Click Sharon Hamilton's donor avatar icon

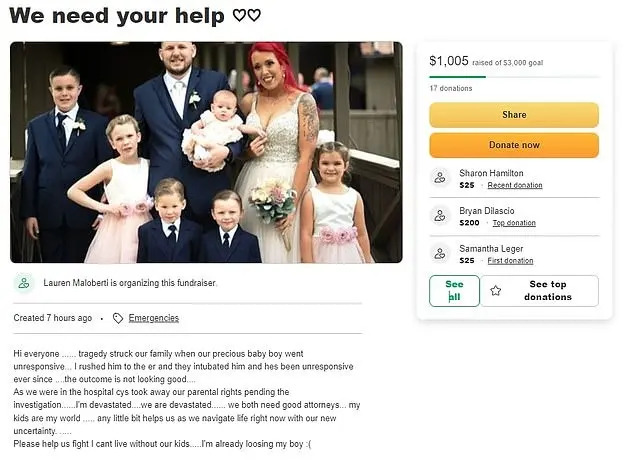440,178
